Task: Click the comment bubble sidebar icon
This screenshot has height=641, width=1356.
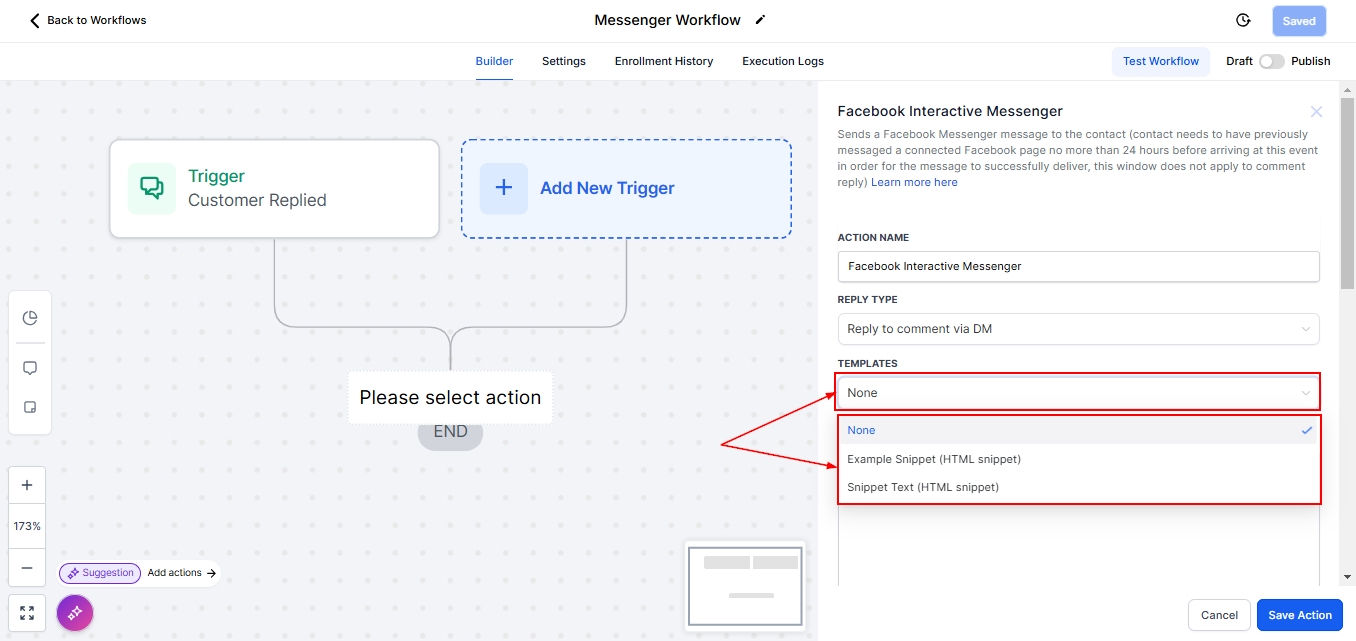Action: click(x=30, y=368)
